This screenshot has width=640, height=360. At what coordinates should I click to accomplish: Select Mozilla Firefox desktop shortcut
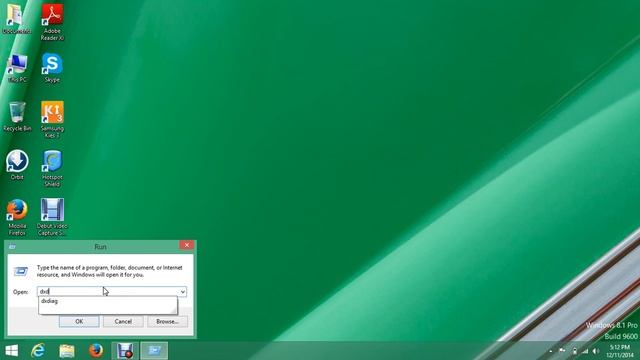tap(17, 217)
